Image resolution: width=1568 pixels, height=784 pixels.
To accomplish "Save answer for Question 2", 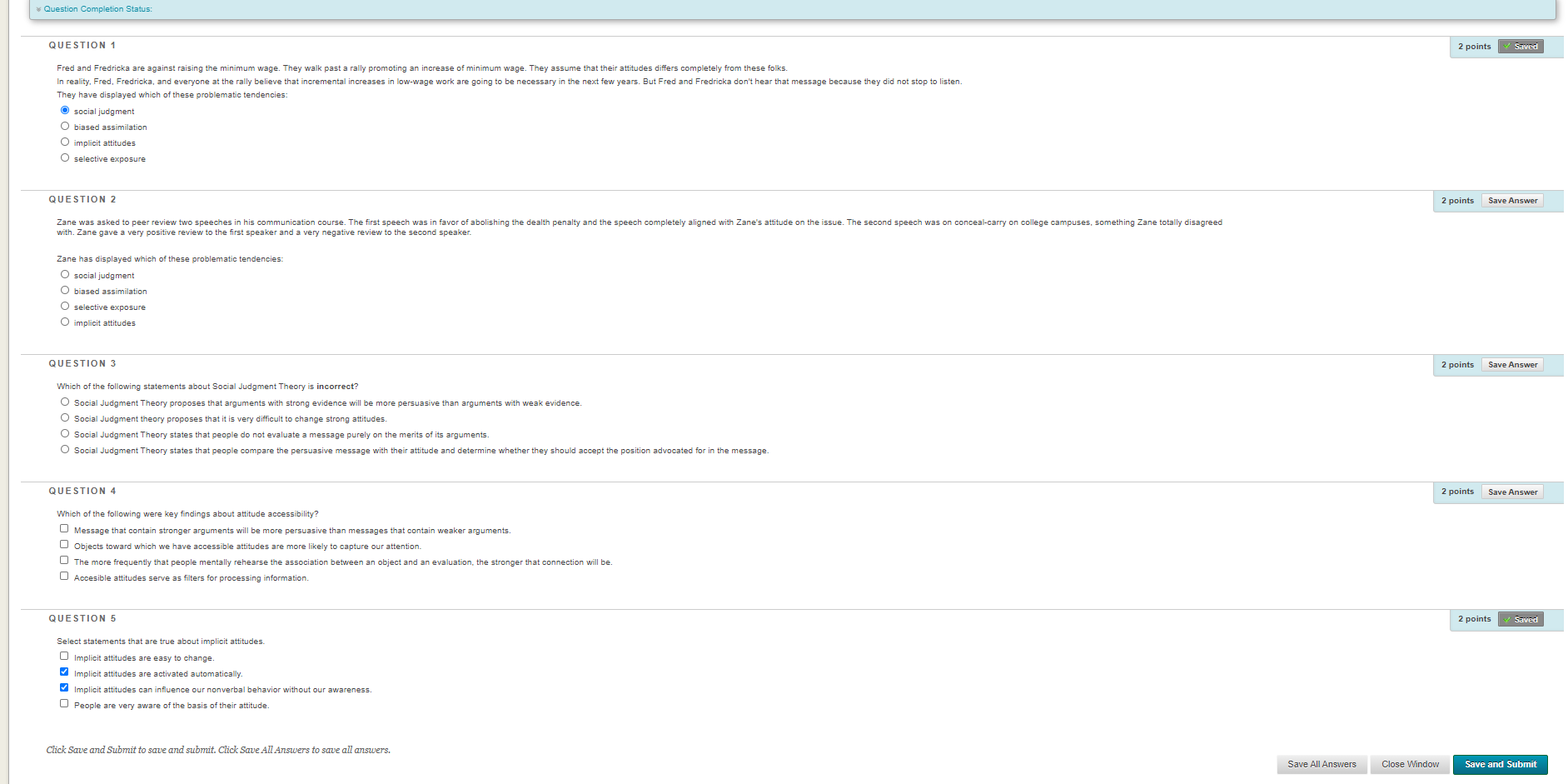I will point(1512,201).
